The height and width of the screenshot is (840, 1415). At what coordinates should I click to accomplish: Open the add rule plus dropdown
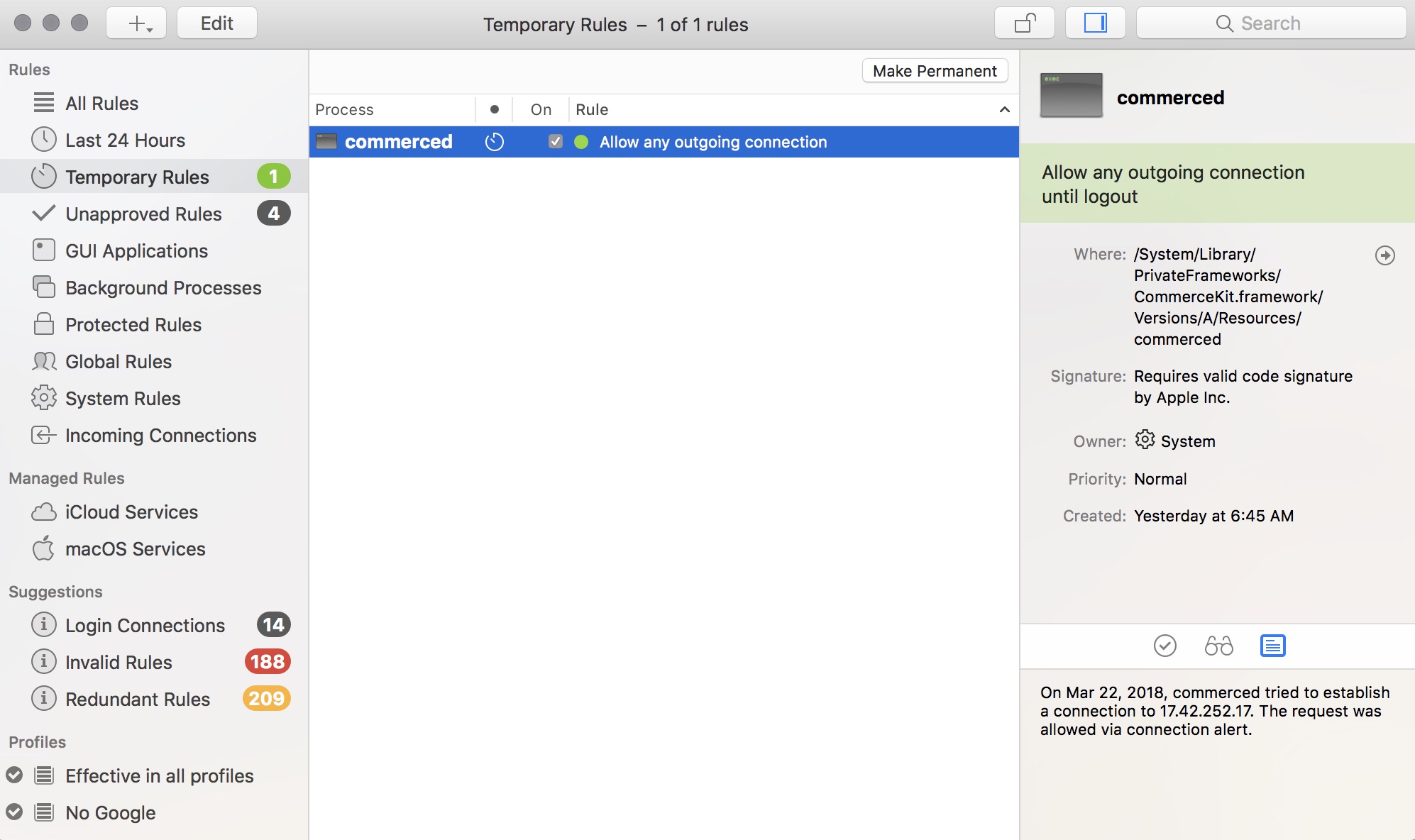pyautogui.click(x=137, y=23)
